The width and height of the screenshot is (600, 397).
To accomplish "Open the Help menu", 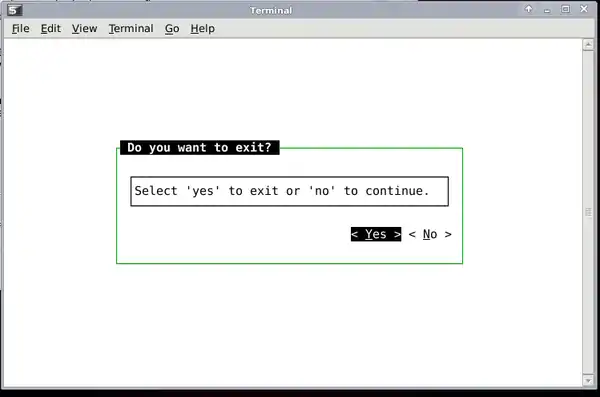I will tap(202, 29).
